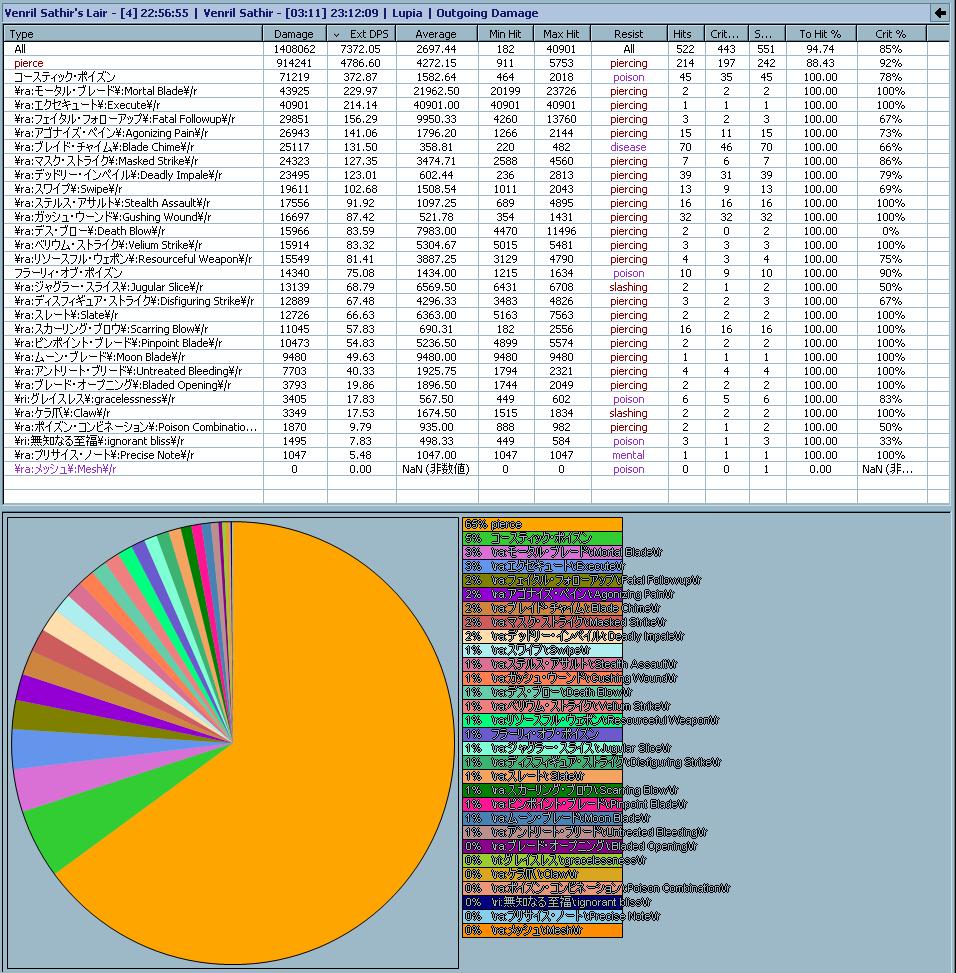The width and height of the screenshot is (956, 973).
Task: Click the orange 65% pierce legend swatch
Action: click(x=542, y=524)
